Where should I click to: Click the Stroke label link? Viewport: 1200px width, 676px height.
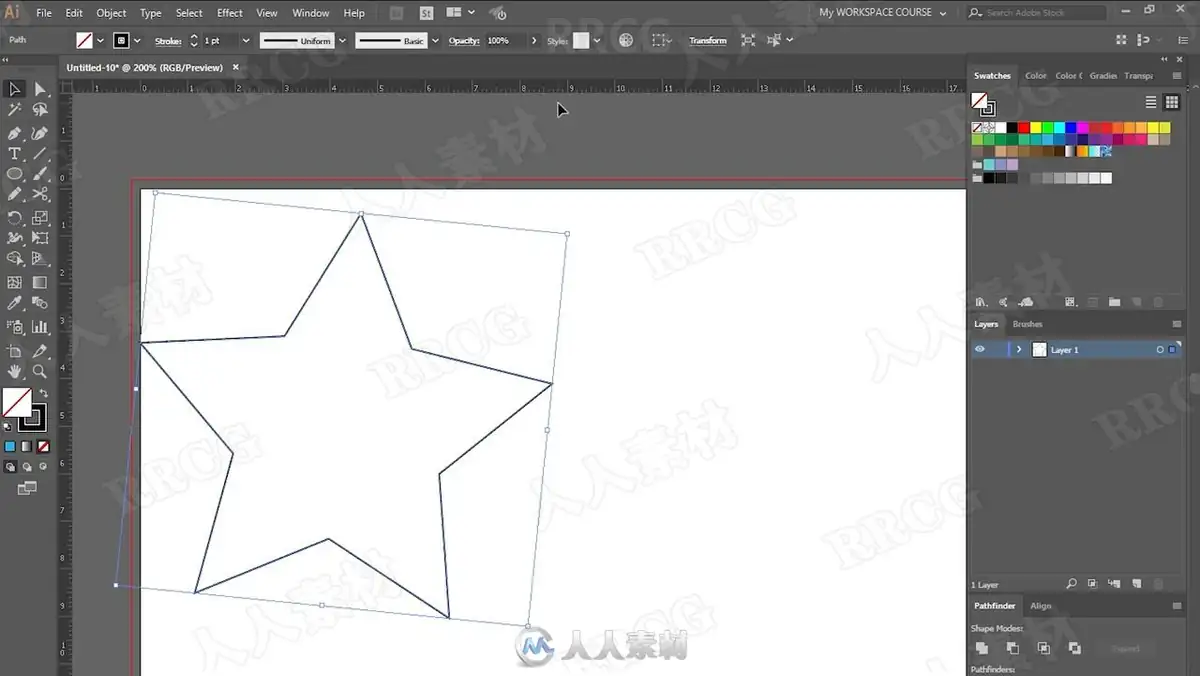coord(168,41)
